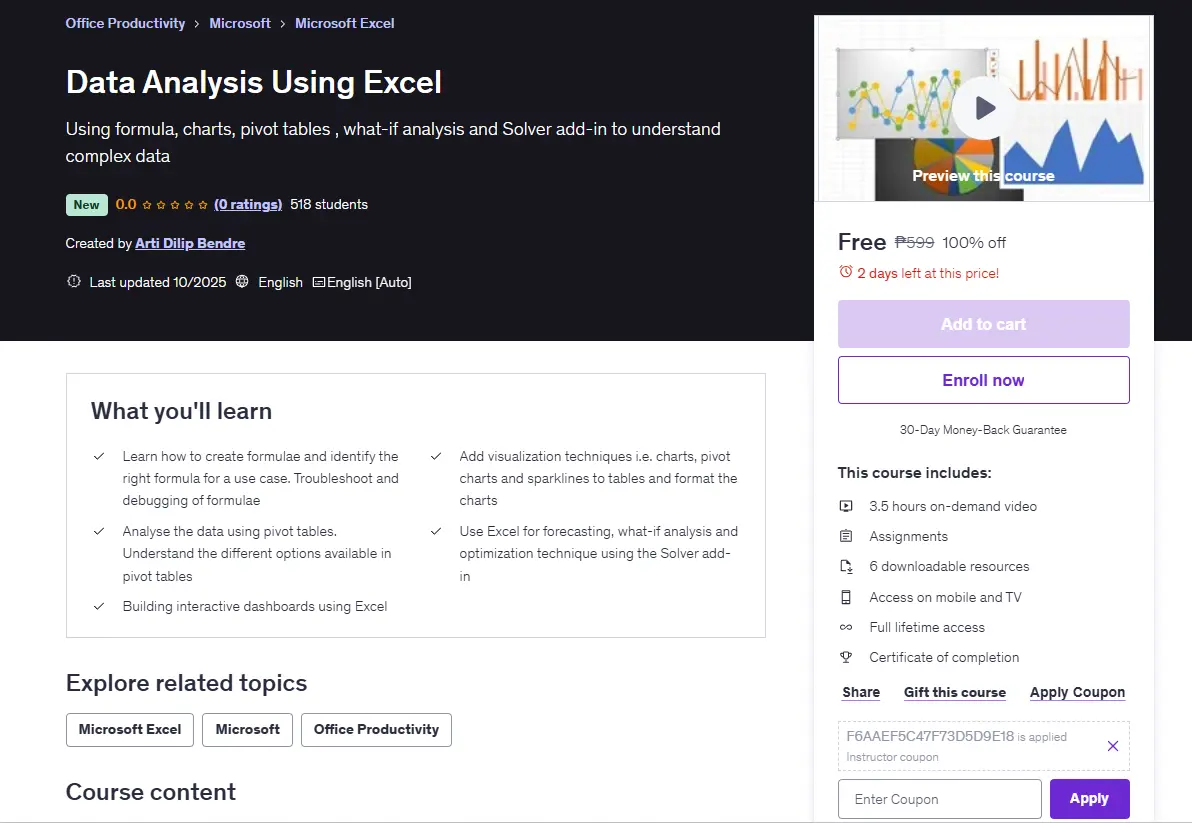Click the checkmark beside 'Analyse the data' item
Image resolution: width=1192 pixels, height=823 pixels.
[99, 531]
